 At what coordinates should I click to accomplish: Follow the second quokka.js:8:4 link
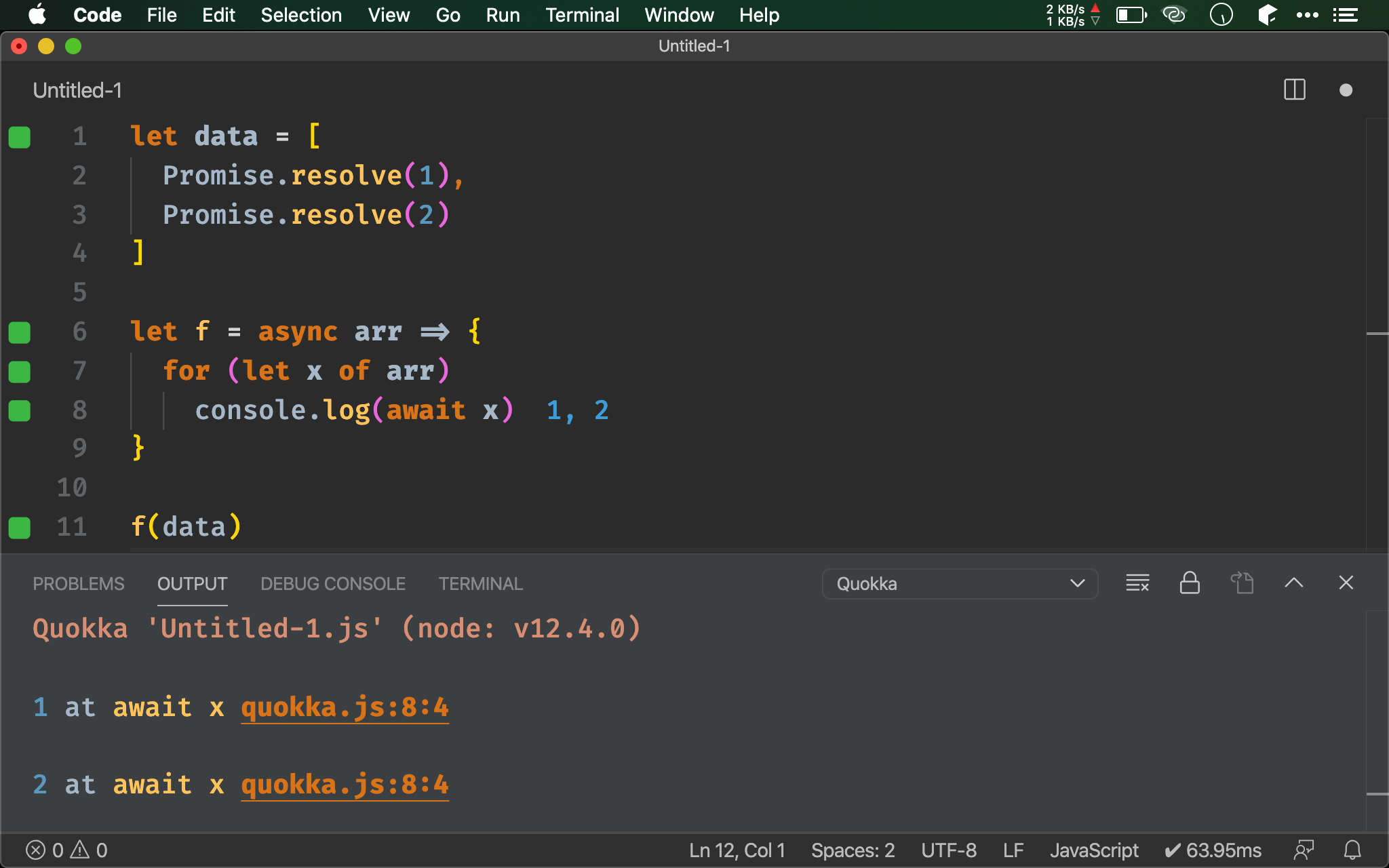point(345,785)
